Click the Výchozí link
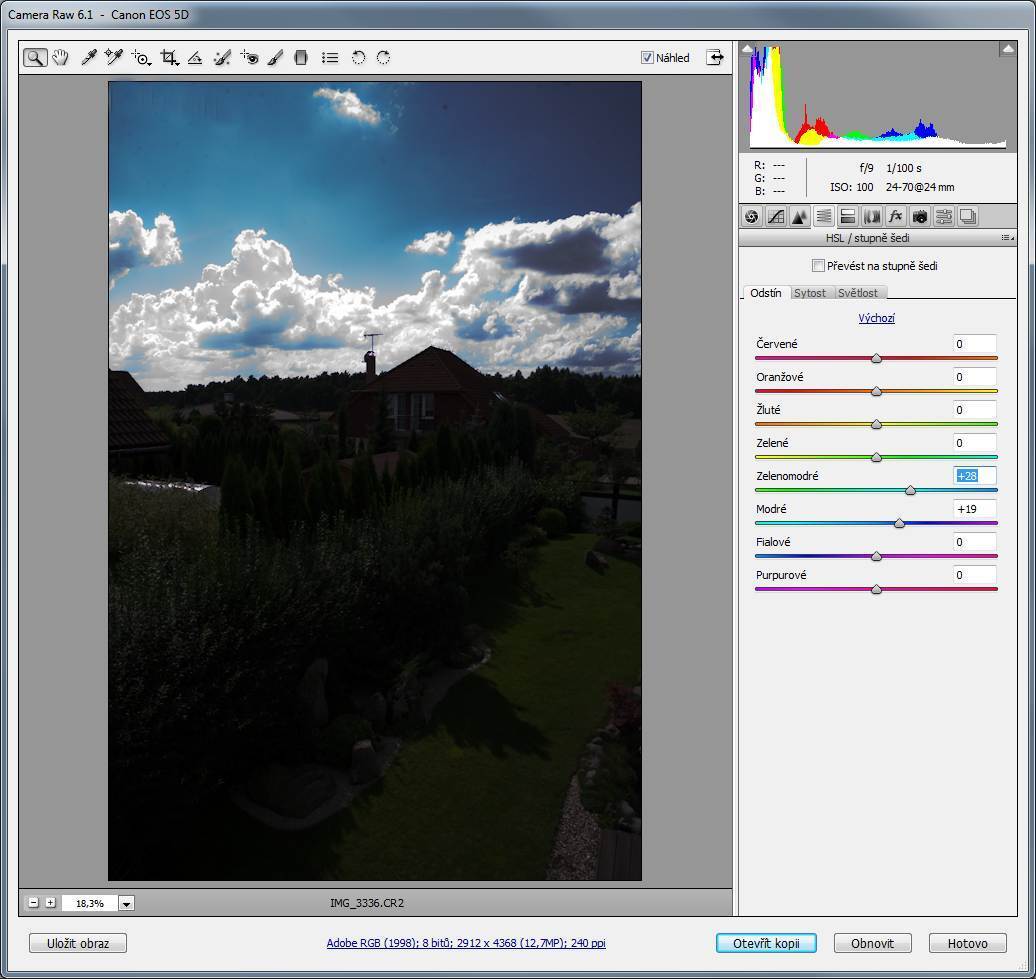Screen dimensions: 1036x979 click(x=876, y=318)
